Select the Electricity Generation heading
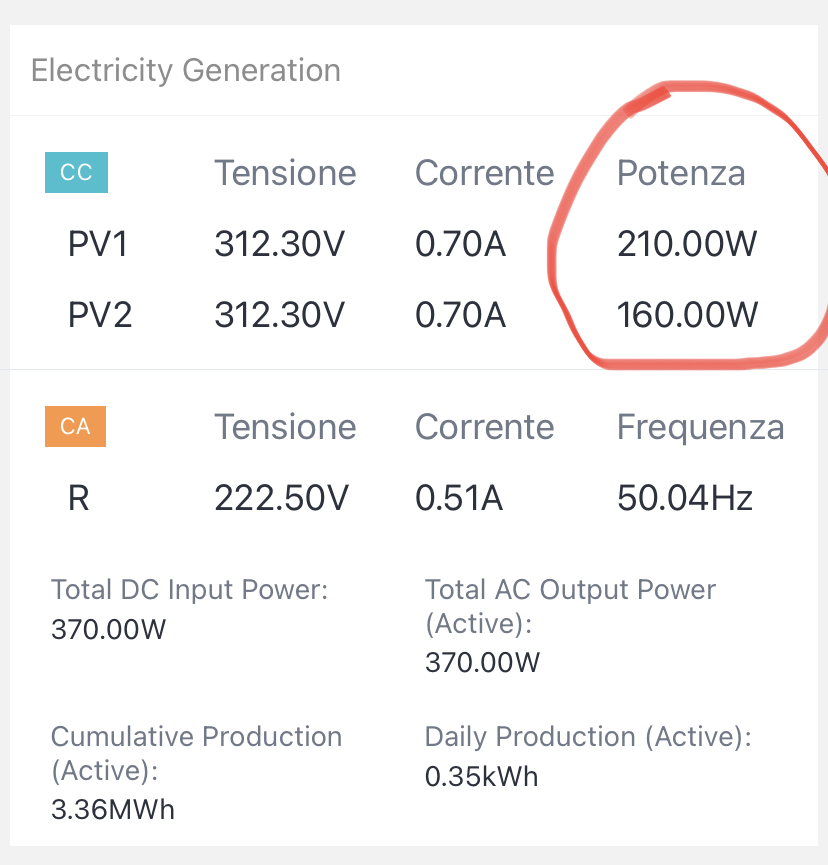 (186, 71)
